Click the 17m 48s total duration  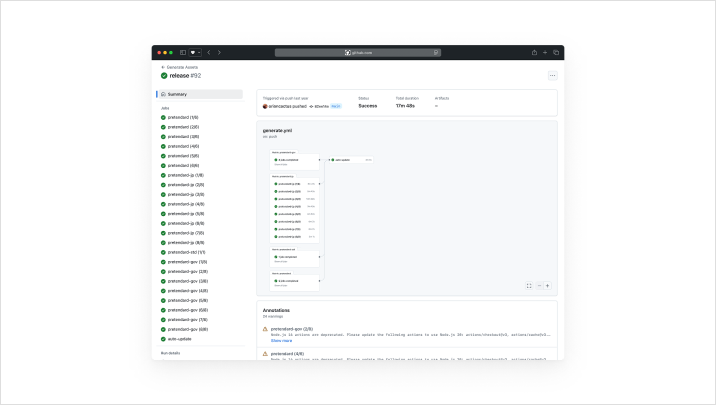(405, 106)
